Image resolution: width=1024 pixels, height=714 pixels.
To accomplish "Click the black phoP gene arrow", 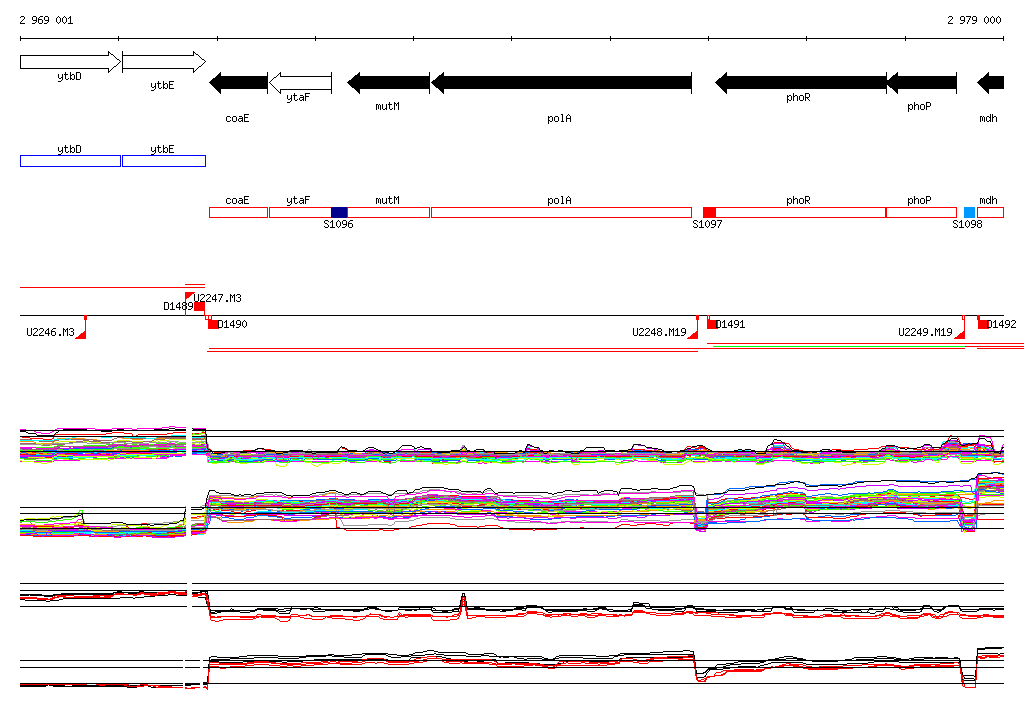I will [921, 83].
